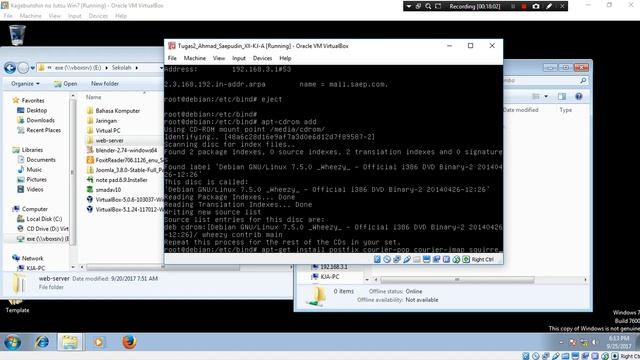The height and width of the screenshot is (360, 640).
Task: Click optical disc indicator in Tugas2 VM status bar
Action: click(387, 259)
